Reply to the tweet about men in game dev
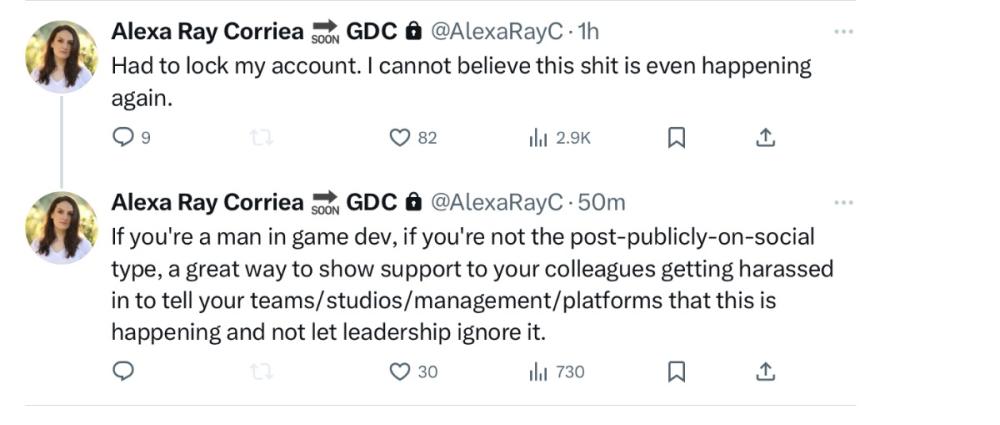Screen dimensions: 1000x425 point(123,371)
